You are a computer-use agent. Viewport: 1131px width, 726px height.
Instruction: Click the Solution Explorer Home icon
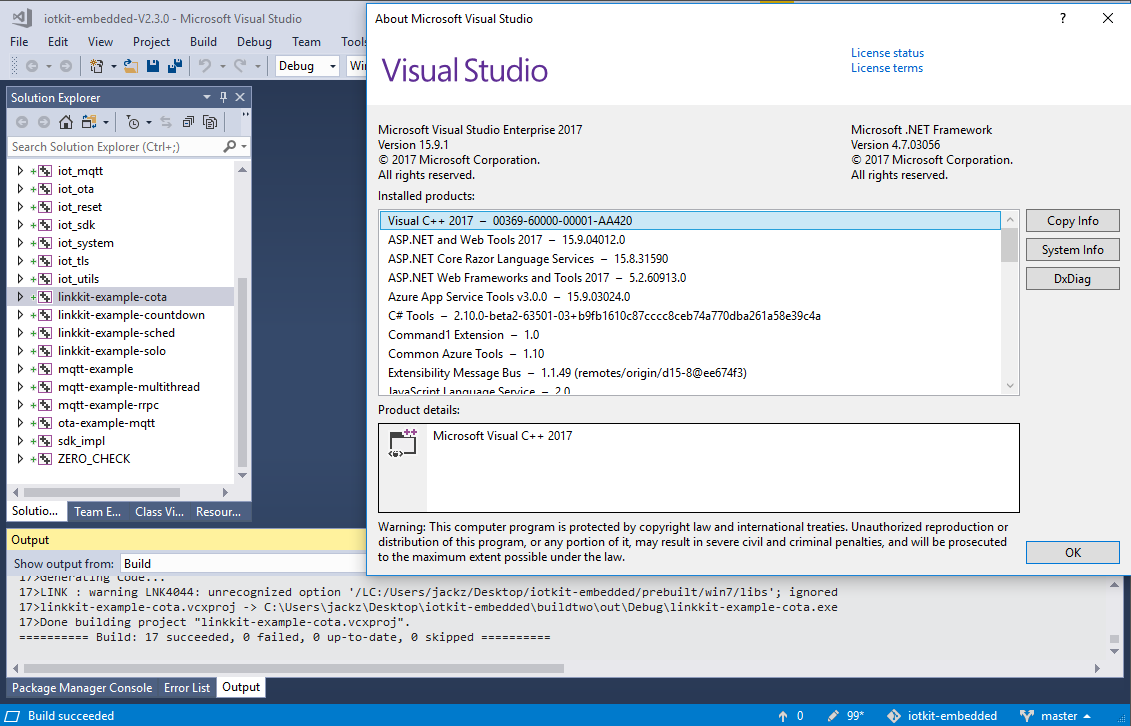point(66,122)
